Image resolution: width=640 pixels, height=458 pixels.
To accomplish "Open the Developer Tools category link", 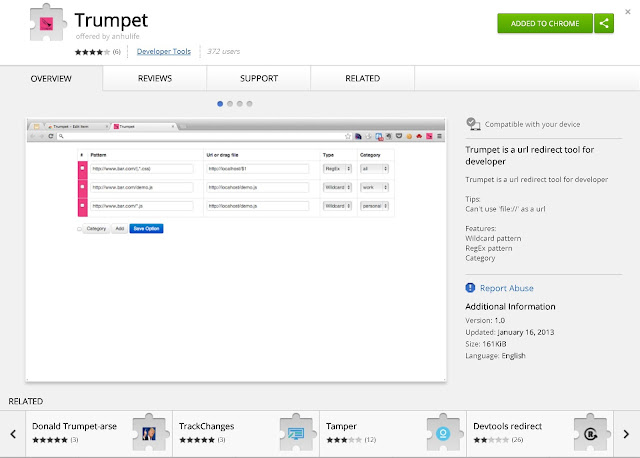I will coord(164,51).
